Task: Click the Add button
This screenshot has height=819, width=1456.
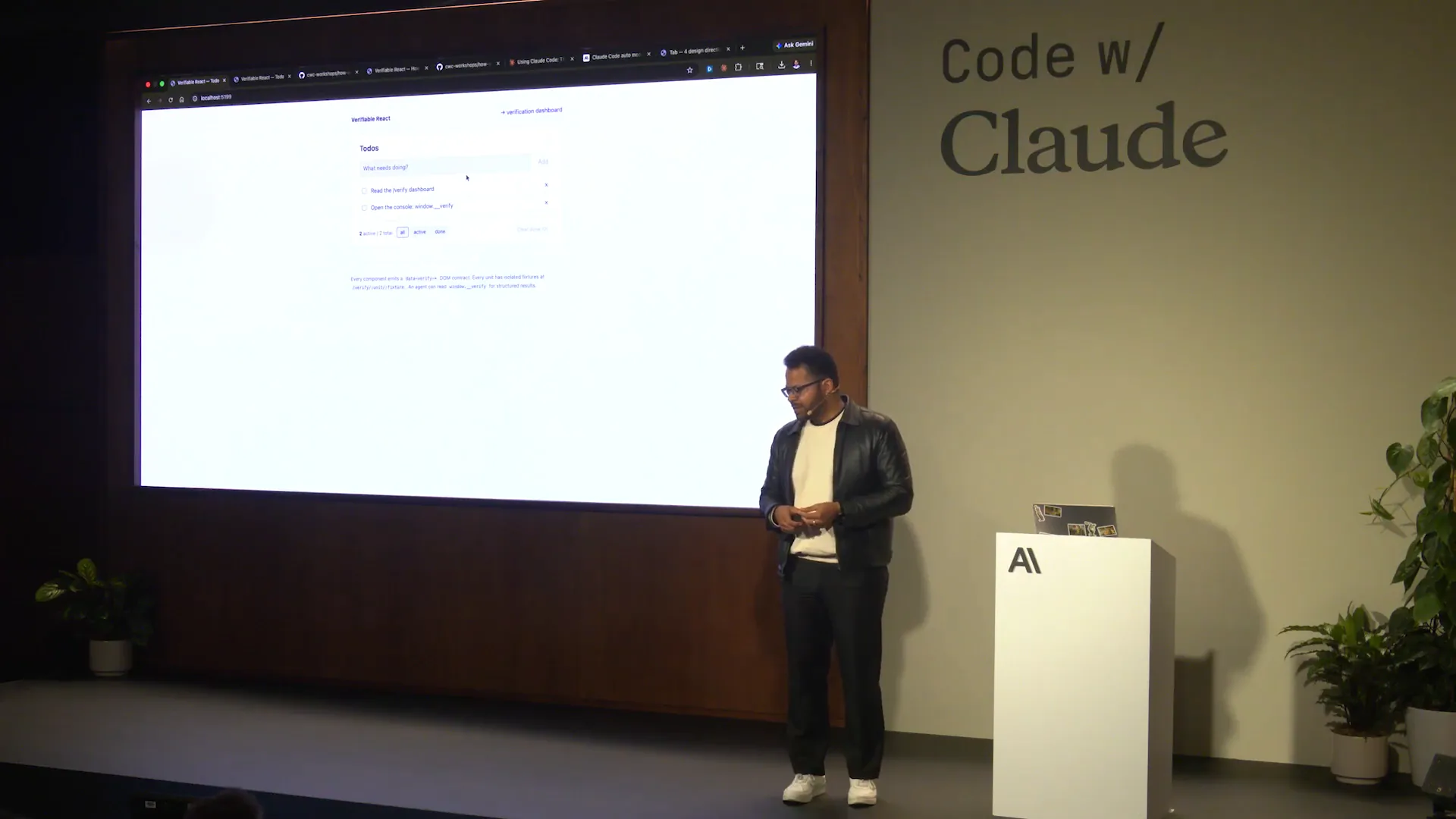Action: 543,162
